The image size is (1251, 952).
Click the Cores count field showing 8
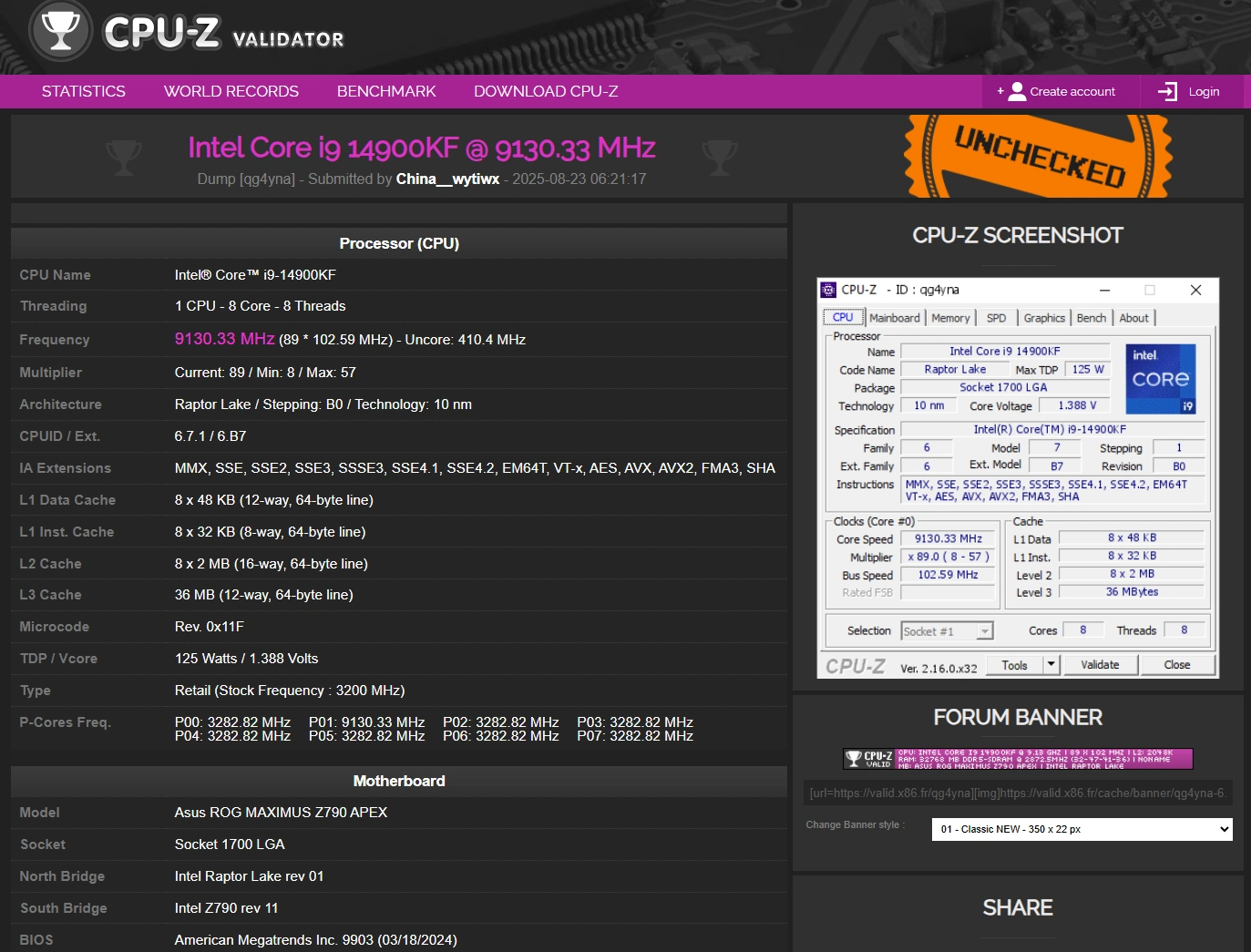click(1082, 630)
